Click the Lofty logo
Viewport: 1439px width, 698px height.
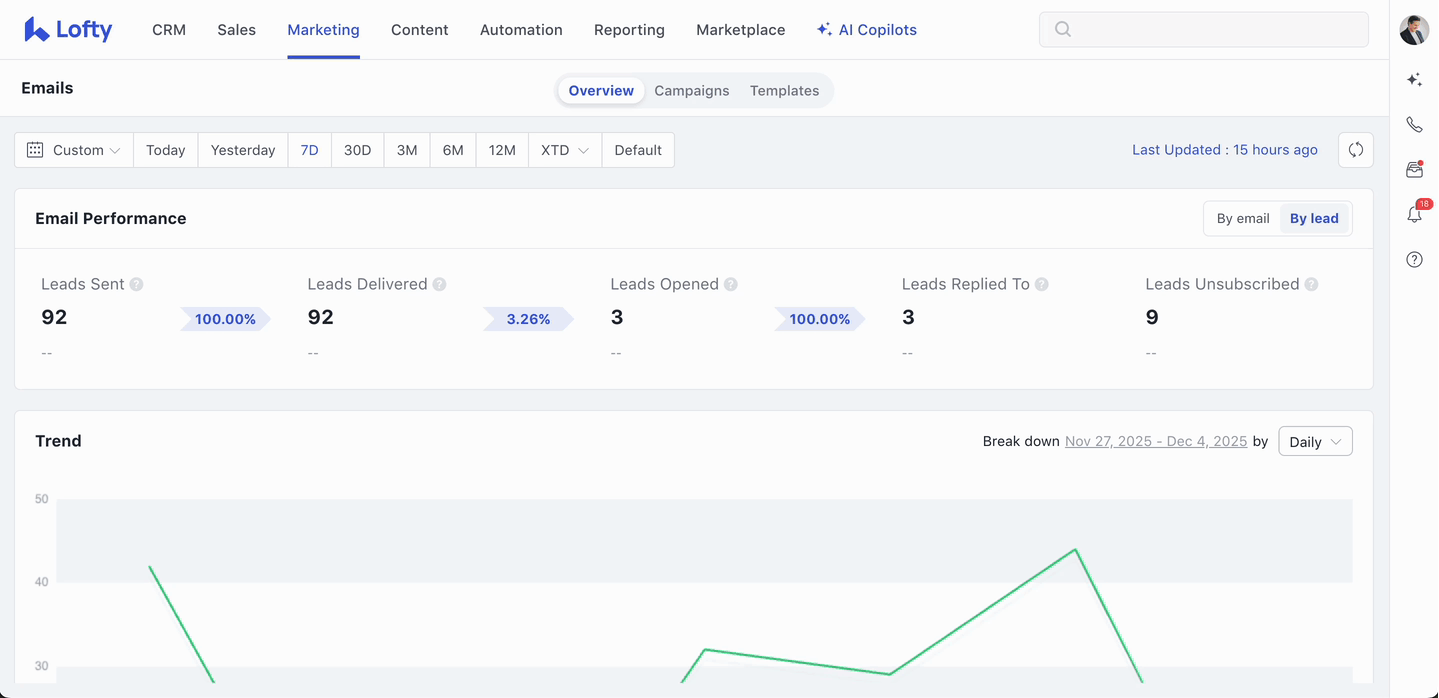[68, 30]
